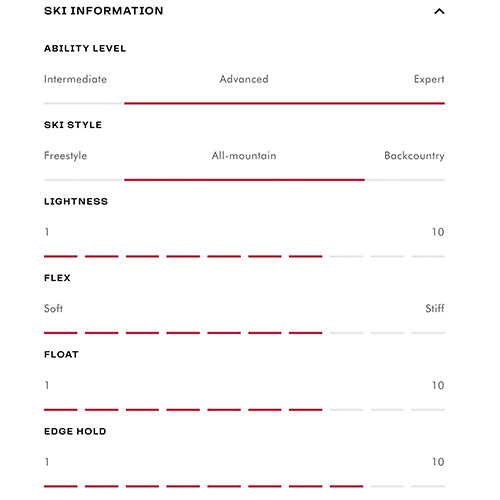
Task: Click the All-mountain ski style label
Action: (244, 156)
